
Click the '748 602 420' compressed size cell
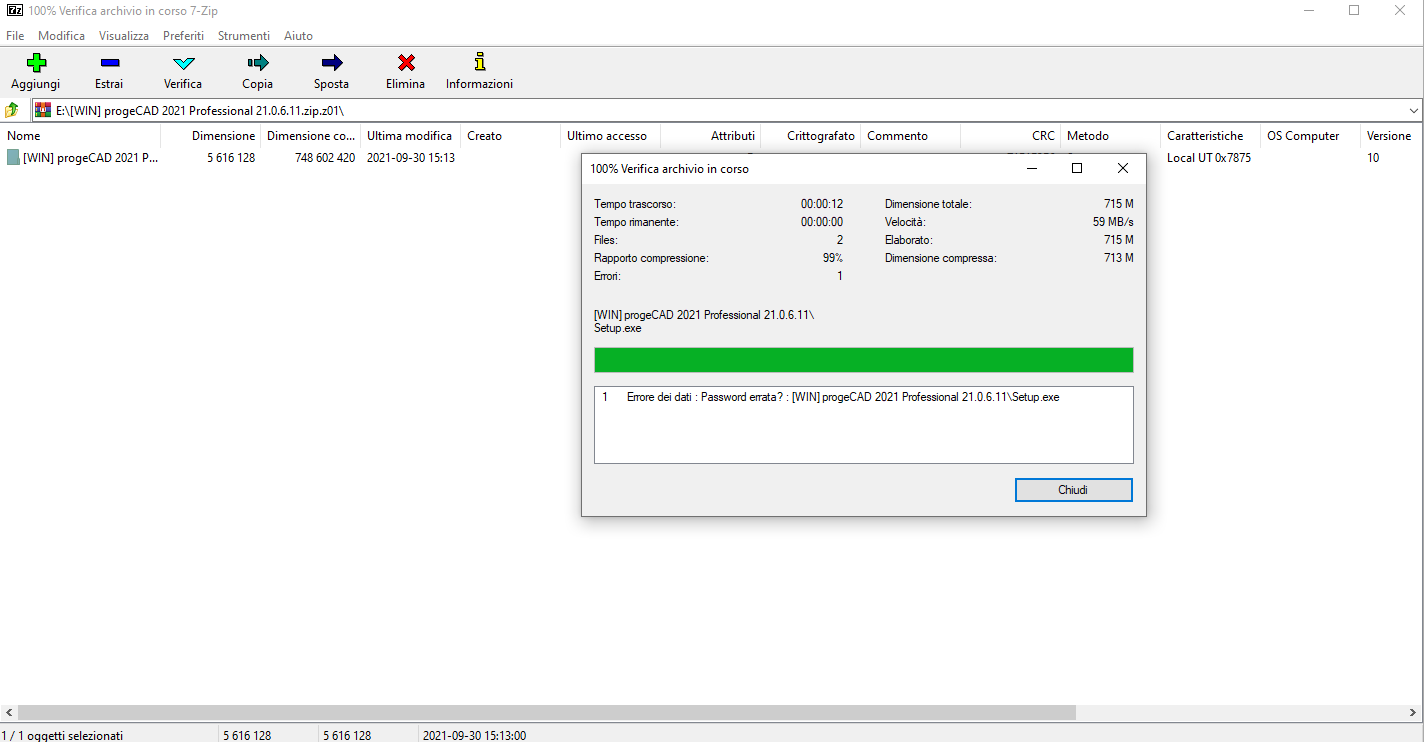324,158
